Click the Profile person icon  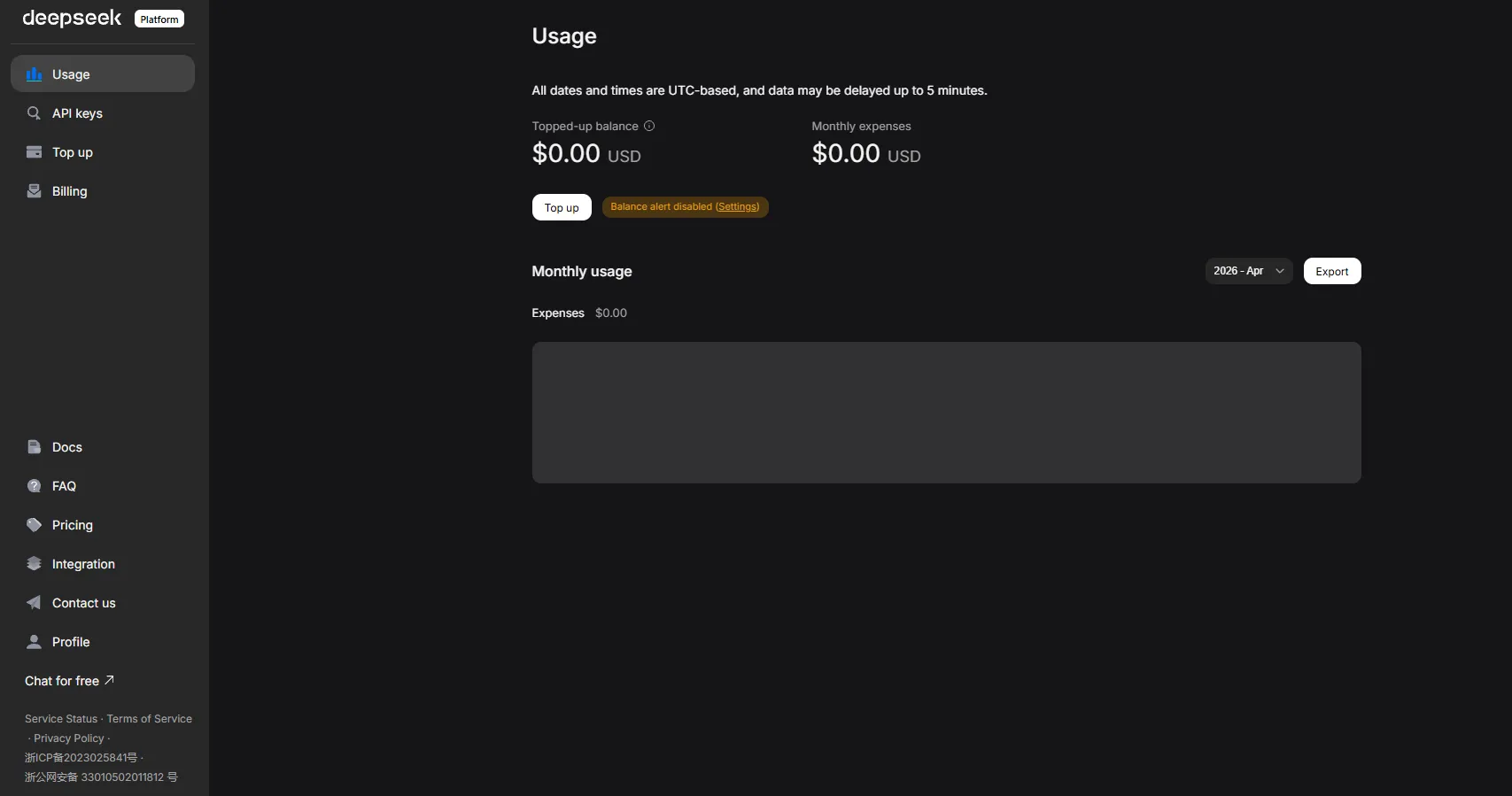pyautogui.click(x=35, y=642)
